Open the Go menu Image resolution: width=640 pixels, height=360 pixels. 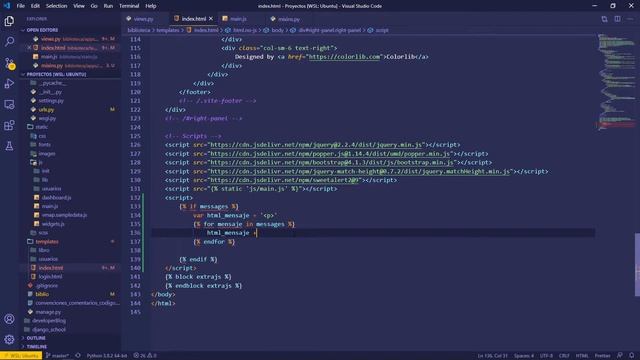click(94, 6)
